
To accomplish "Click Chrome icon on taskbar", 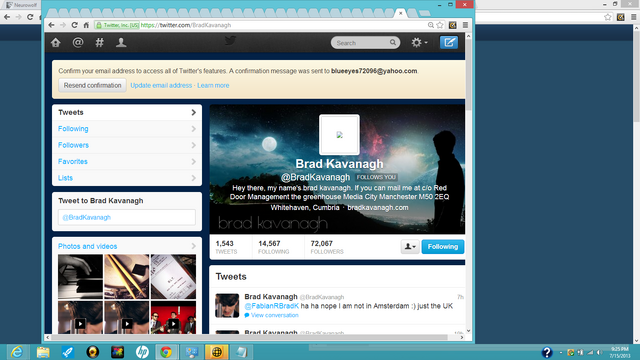I will (166, 352).
